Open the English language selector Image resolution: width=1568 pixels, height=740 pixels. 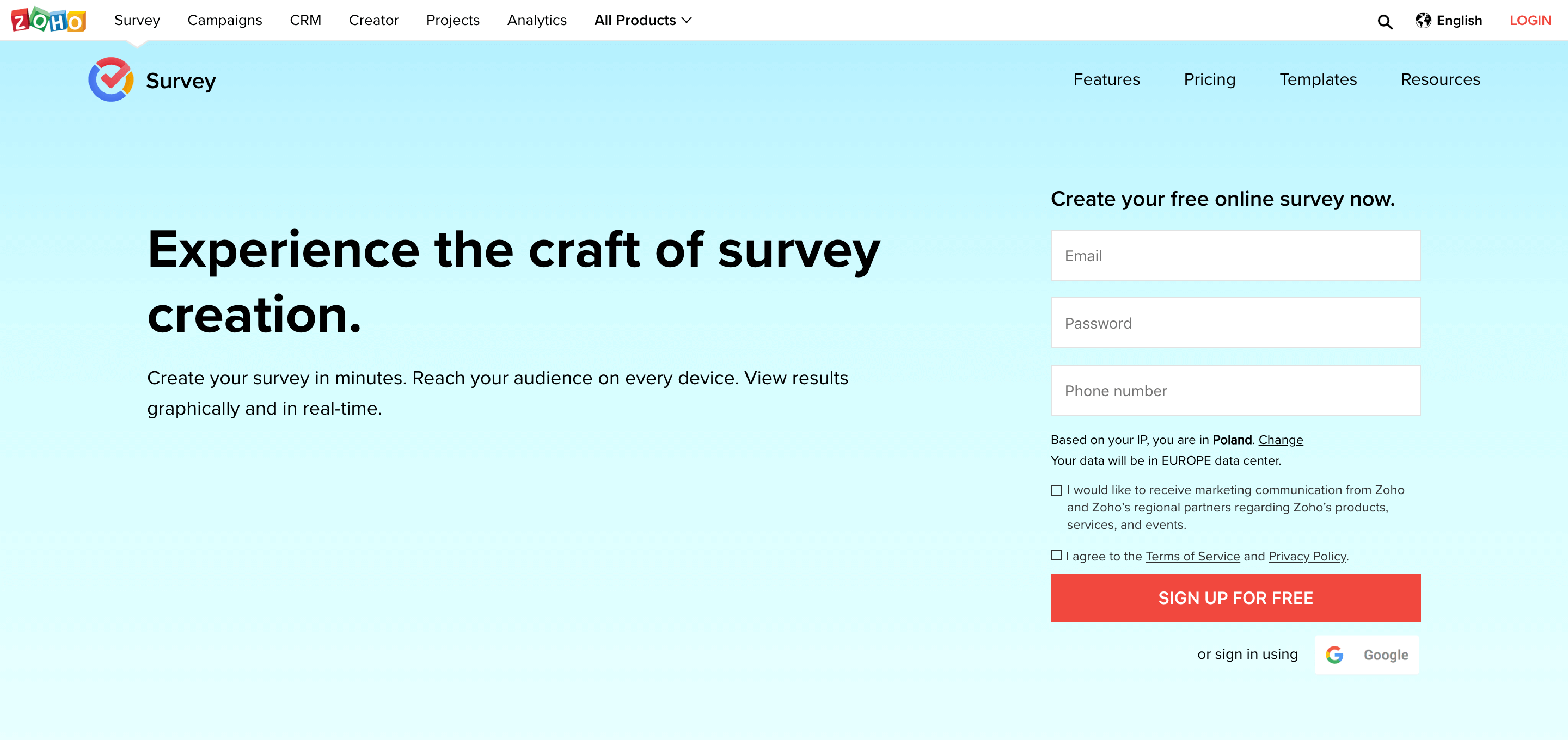pyautogui.click(x=1459, y=20)
